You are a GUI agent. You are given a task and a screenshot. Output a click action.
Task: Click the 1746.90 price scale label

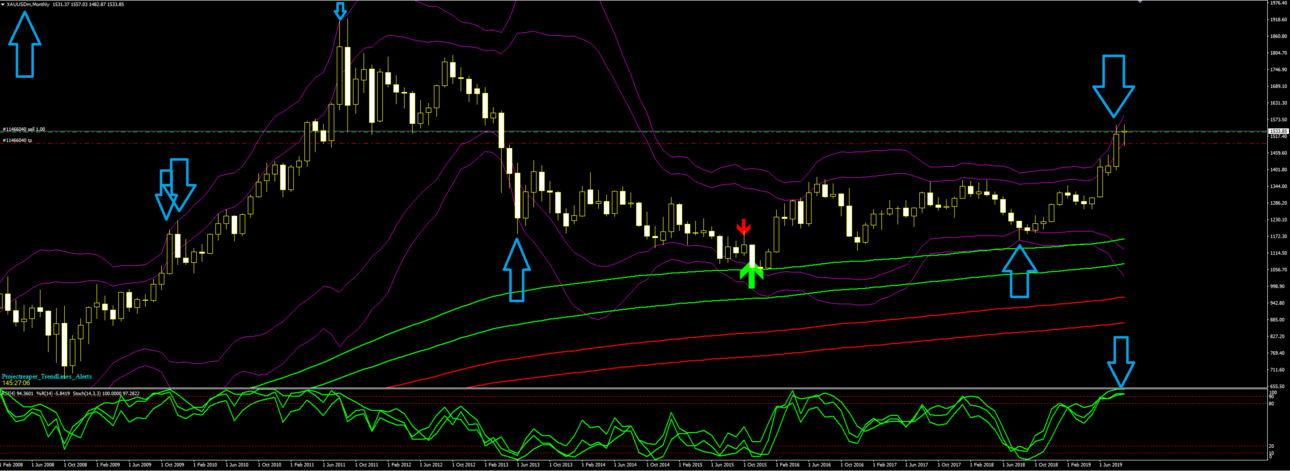click(x=1279, y=70)
